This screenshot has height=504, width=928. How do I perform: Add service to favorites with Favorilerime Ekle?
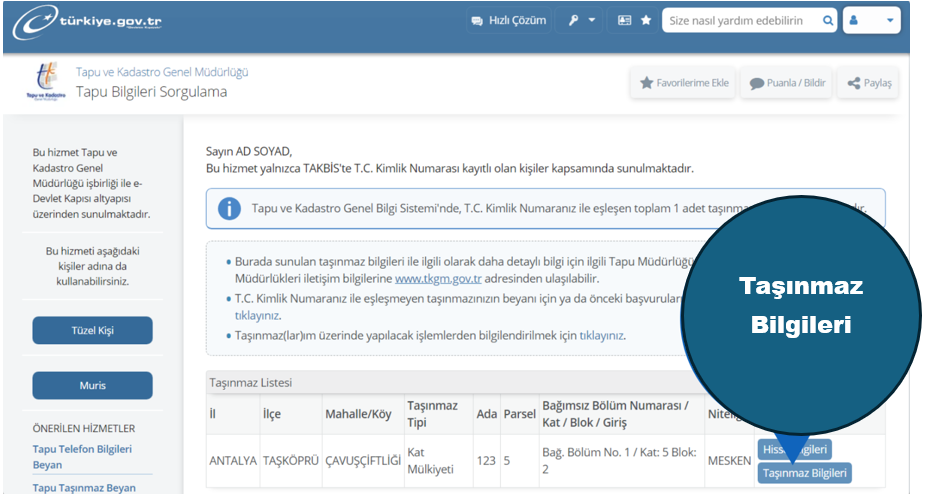click(x=684, y=83)
